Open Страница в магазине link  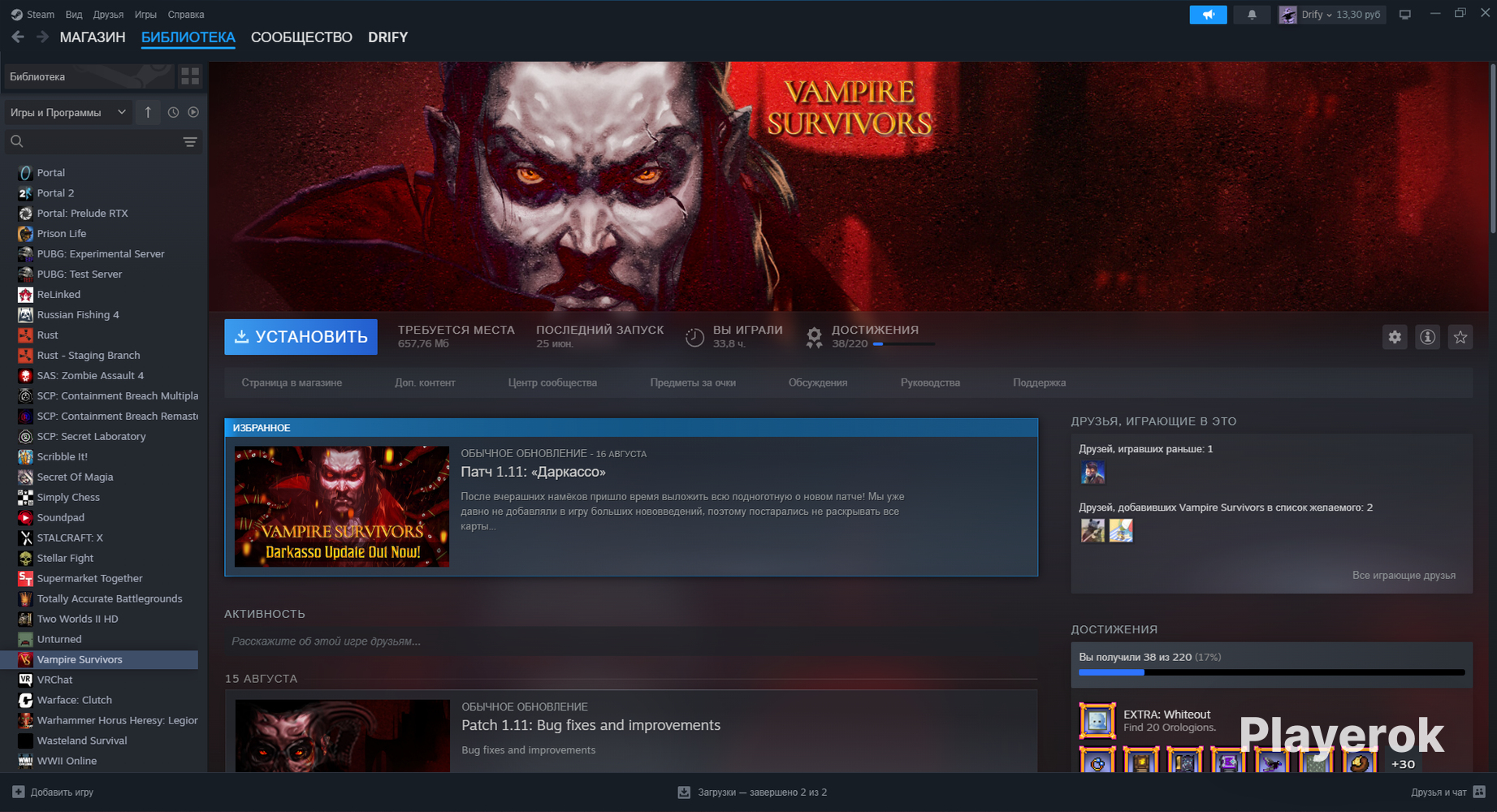(292, 382)
